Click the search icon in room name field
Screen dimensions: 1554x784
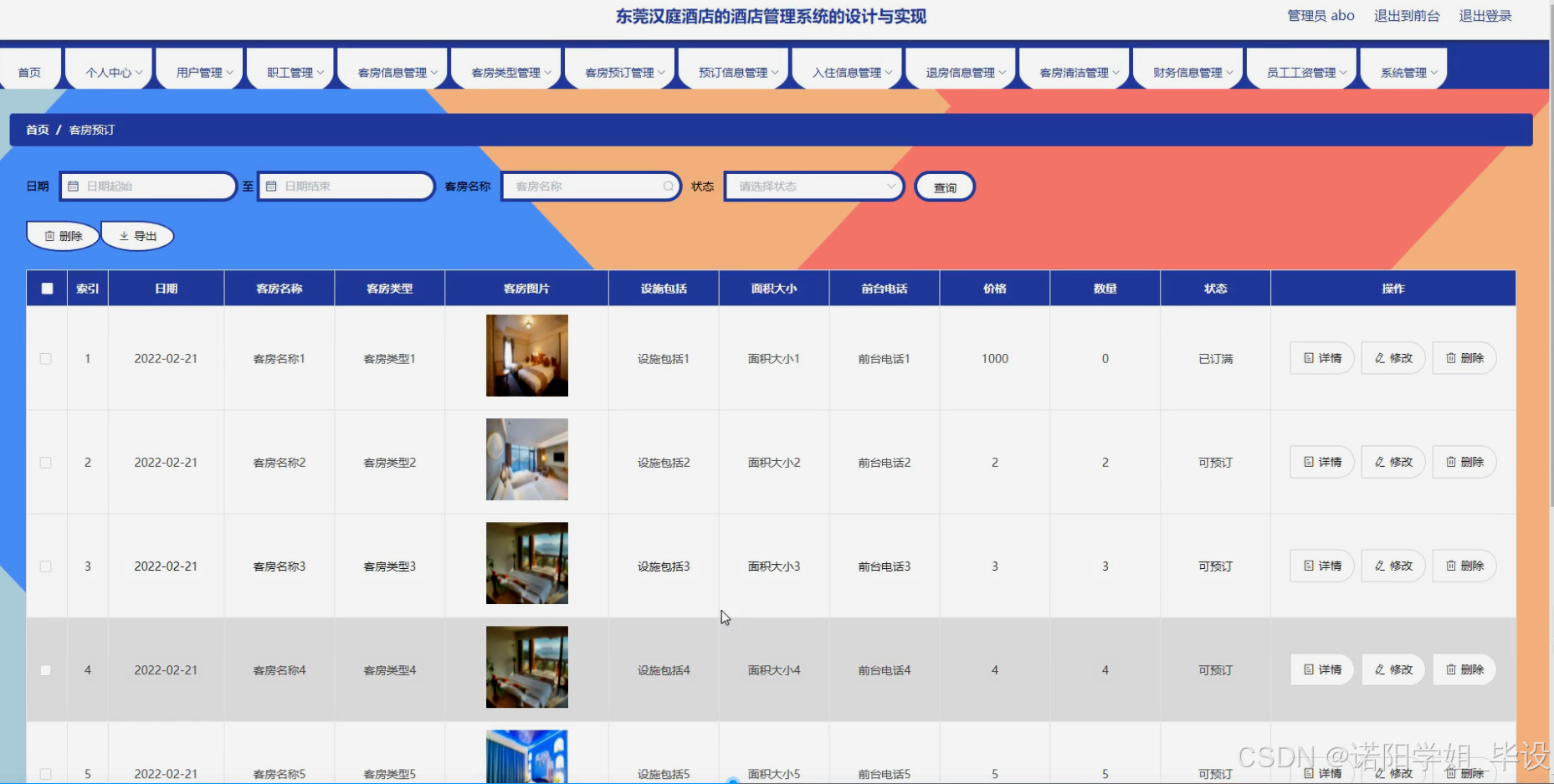pos(668,187)
